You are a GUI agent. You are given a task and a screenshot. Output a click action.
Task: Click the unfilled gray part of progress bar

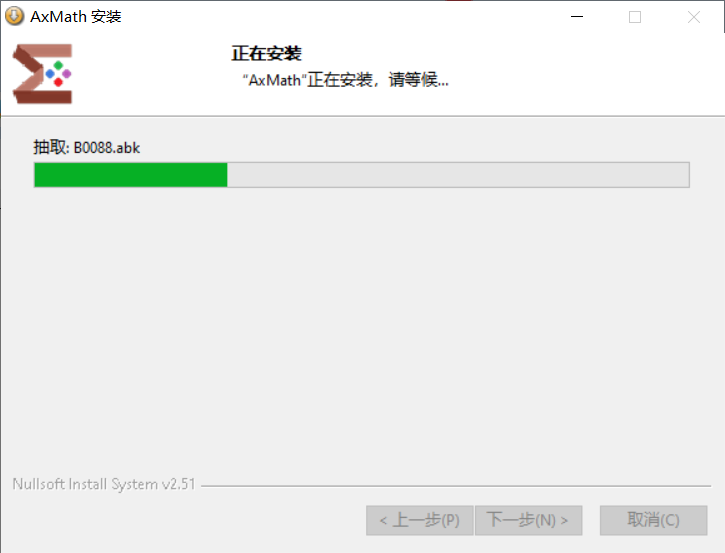[x=458, y=175]
